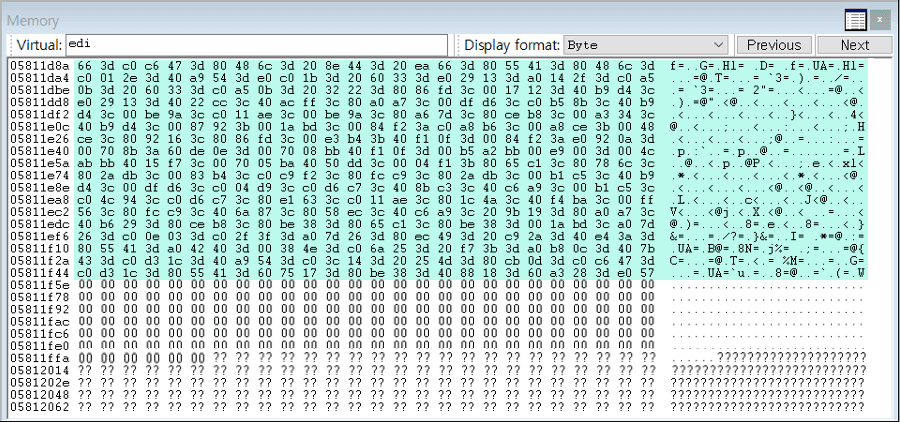
Task: Select address 05811f5e row label
Action: 40,285
